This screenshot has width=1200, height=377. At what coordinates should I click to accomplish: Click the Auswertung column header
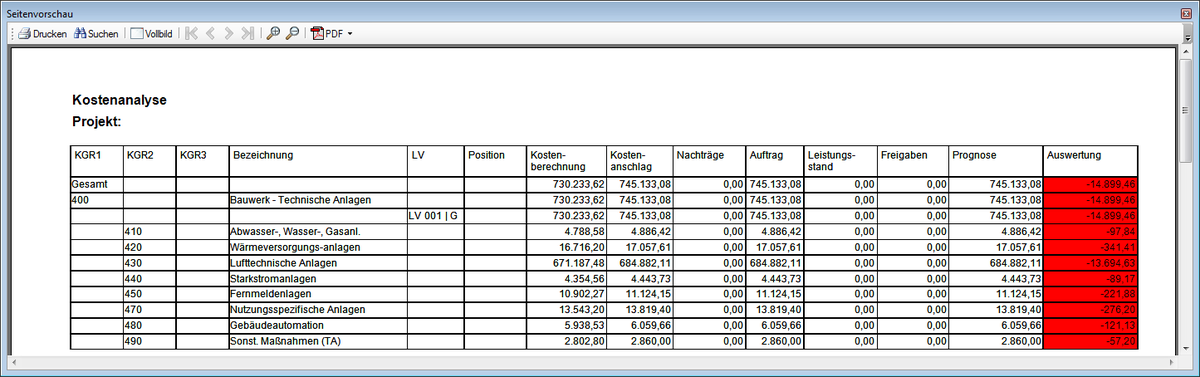(x=1090, y=161)
